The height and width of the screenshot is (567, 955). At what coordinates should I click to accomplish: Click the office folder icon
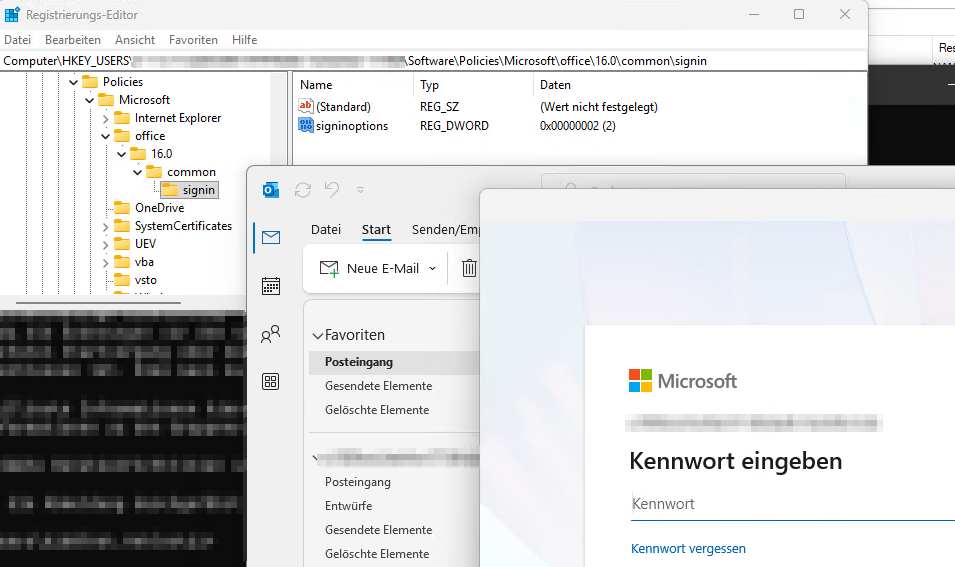point(122,136)
